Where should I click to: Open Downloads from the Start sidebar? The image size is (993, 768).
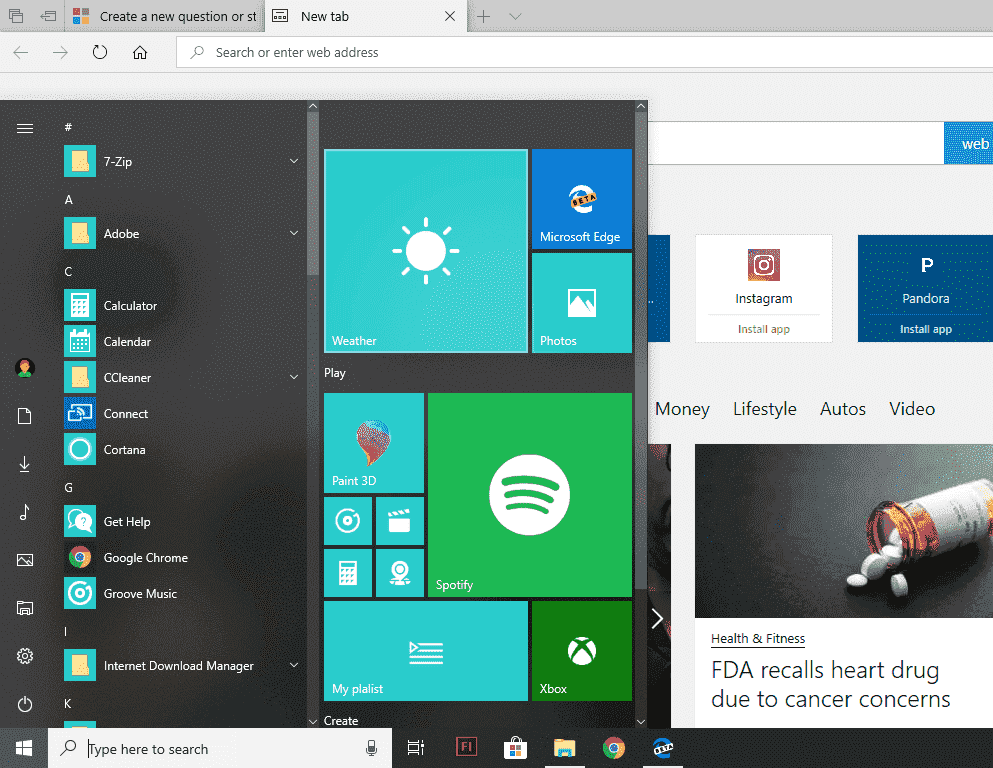tap(25, 464)
